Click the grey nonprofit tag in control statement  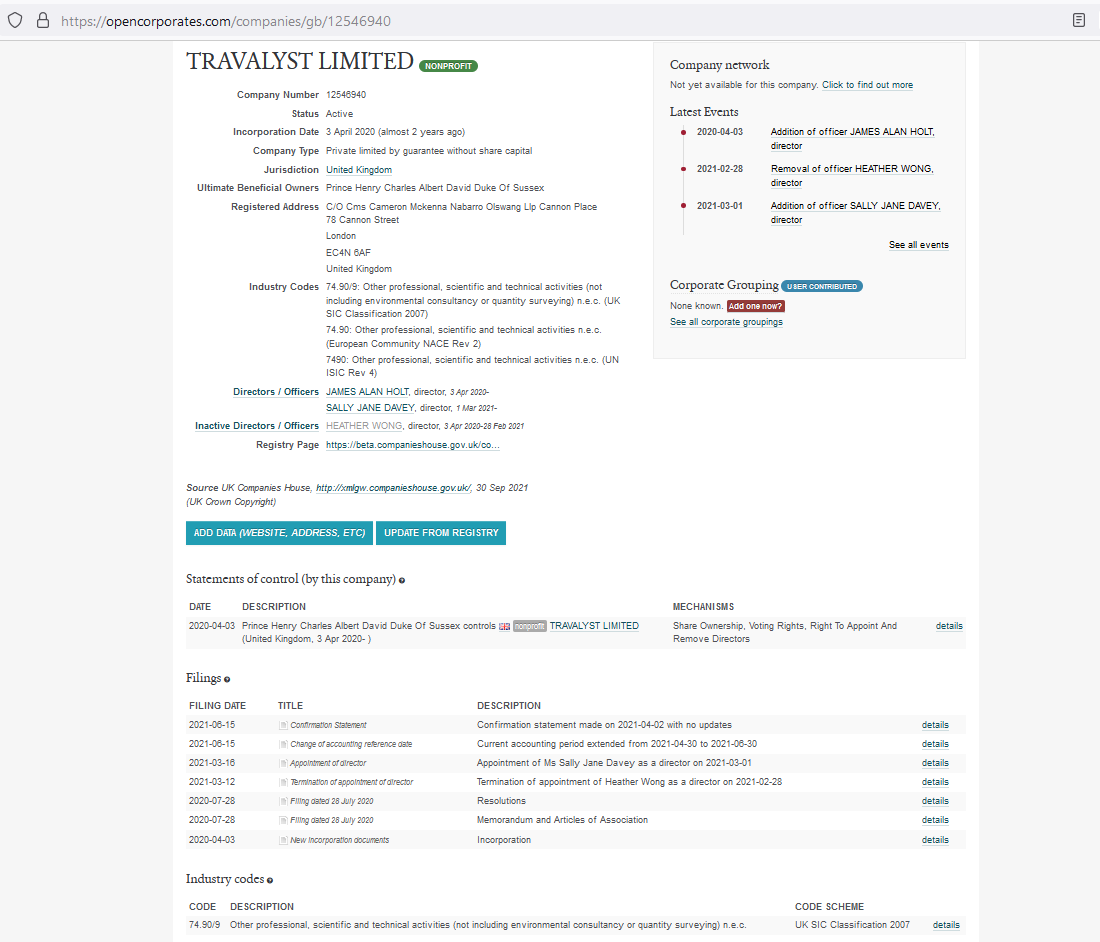pos(530,626)
